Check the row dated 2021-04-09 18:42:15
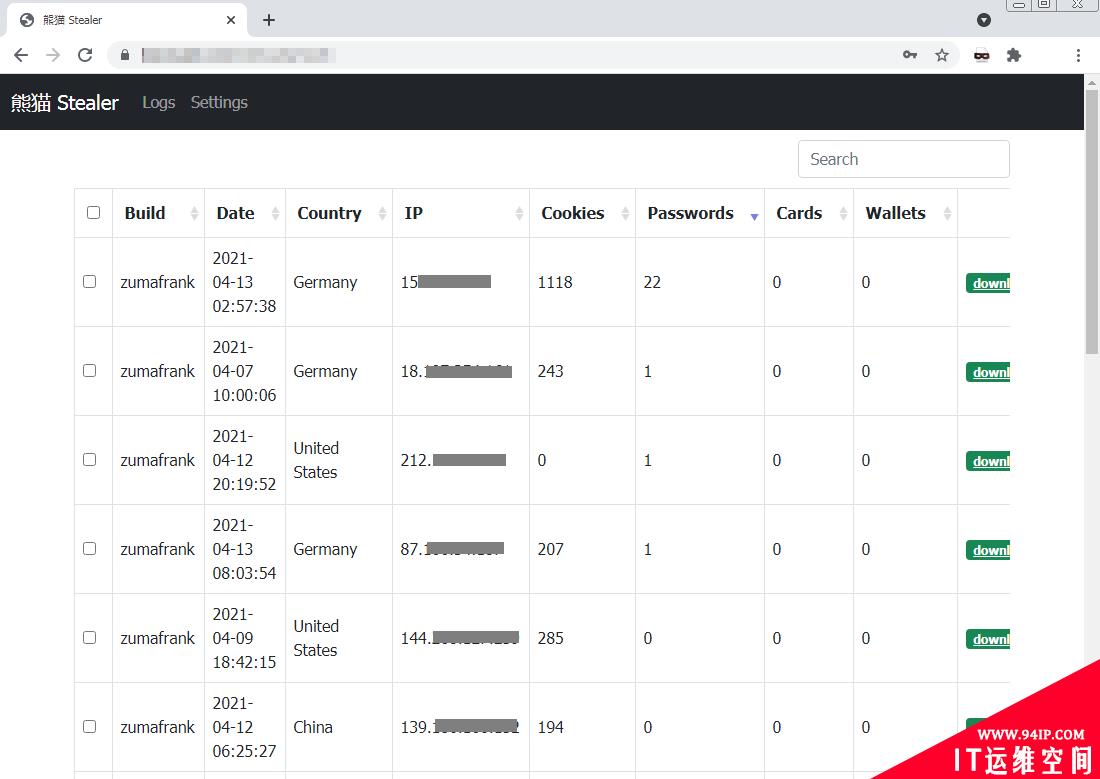Image resolution: width=1100 pixels, height=779 pixels. [x=90, y=637]
